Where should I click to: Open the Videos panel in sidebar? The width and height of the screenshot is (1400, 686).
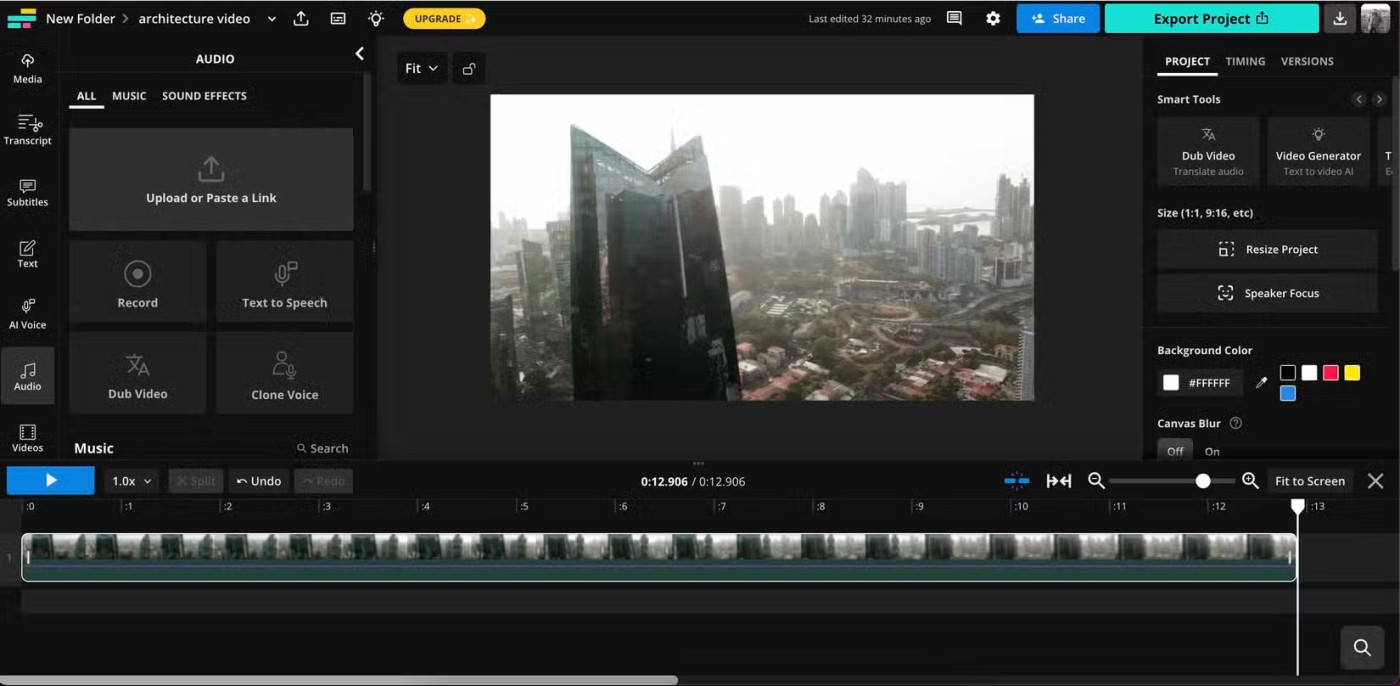coord(27,437)
